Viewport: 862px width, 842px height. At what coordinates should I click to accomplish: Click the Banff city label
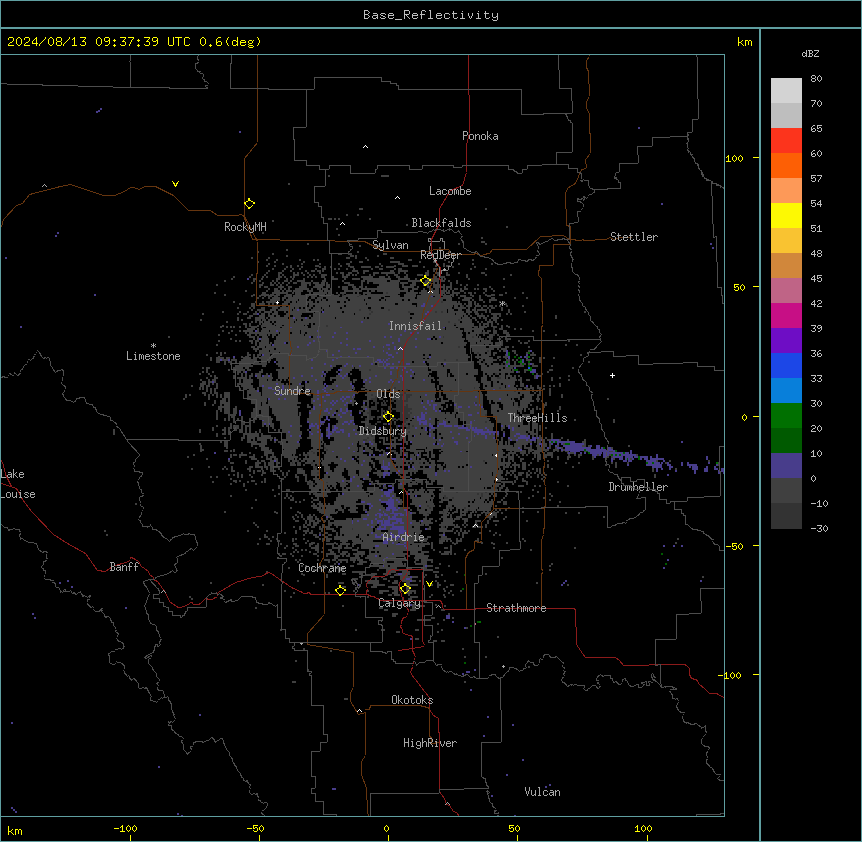pyautogui.click(x=124, y=567)
